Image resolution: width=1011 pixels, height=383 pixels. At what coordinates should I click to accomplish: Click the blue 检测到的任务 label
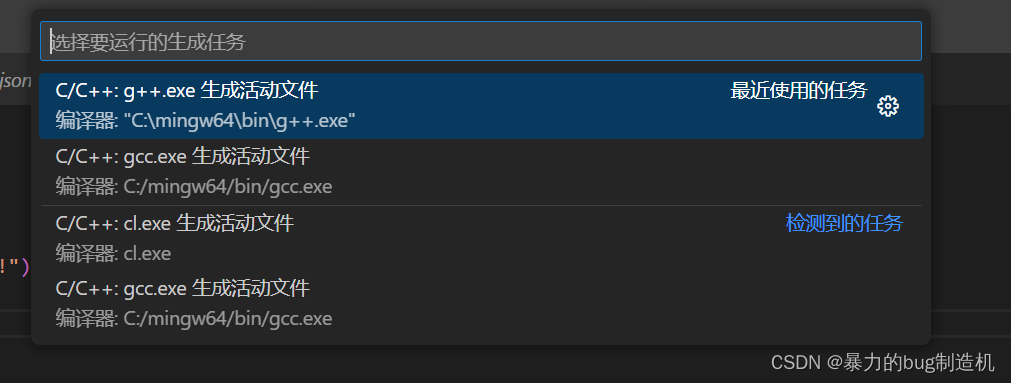844,223
